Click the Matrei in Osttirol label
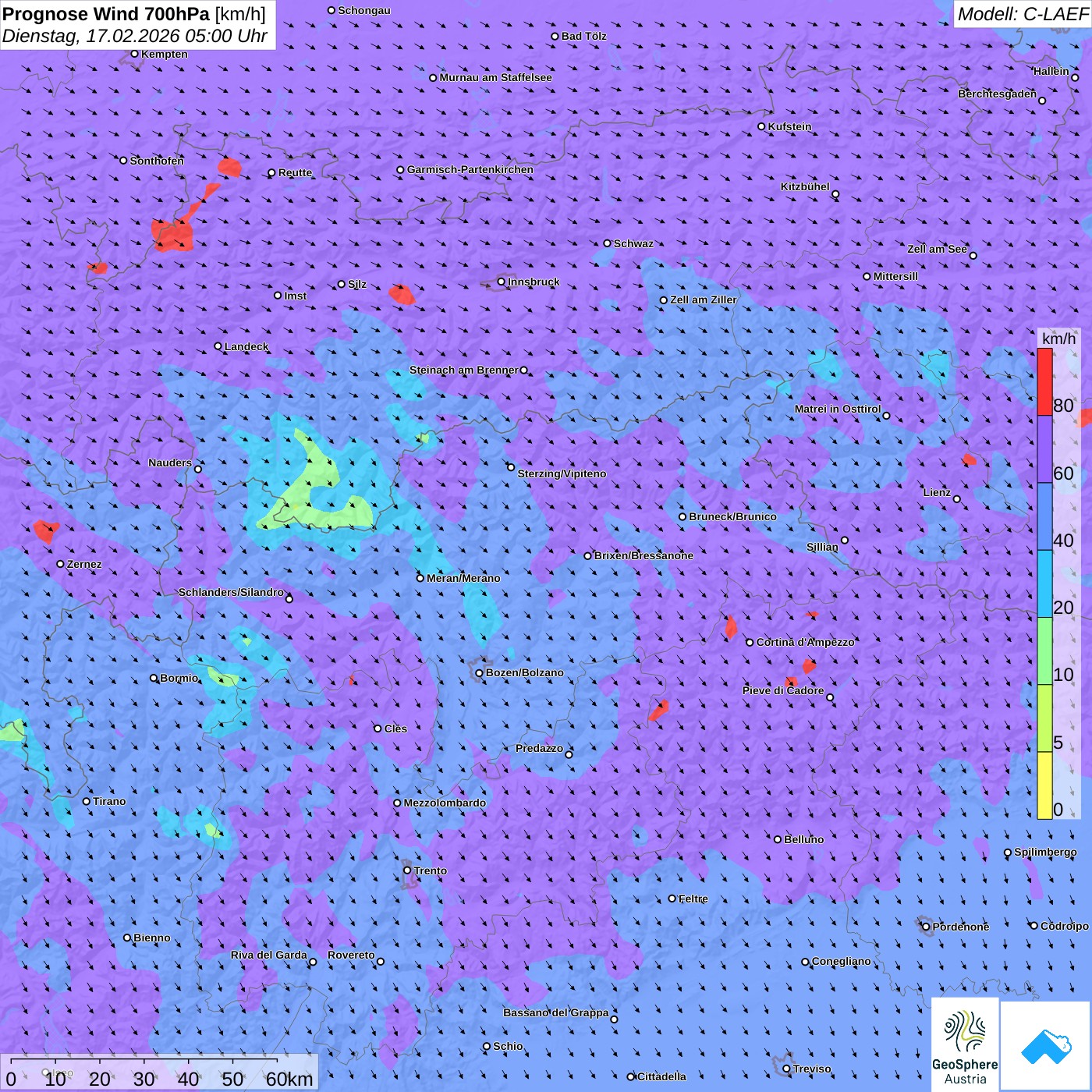 pos(838,409)
